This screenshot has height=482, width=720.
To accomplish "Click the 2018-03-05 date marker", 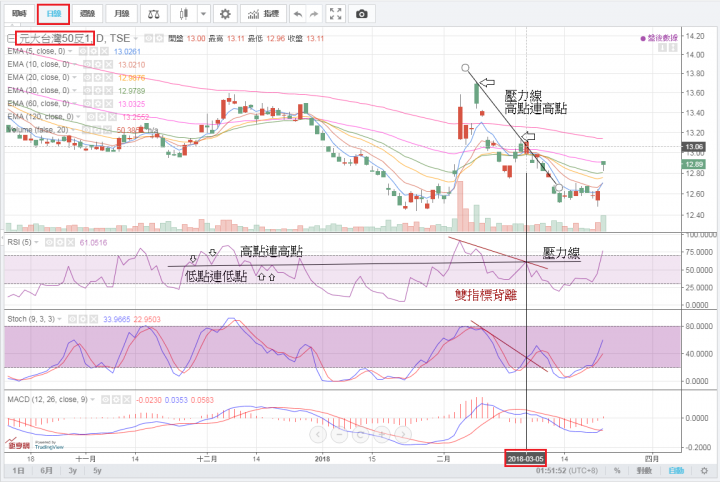I will [x=527, y=456].
